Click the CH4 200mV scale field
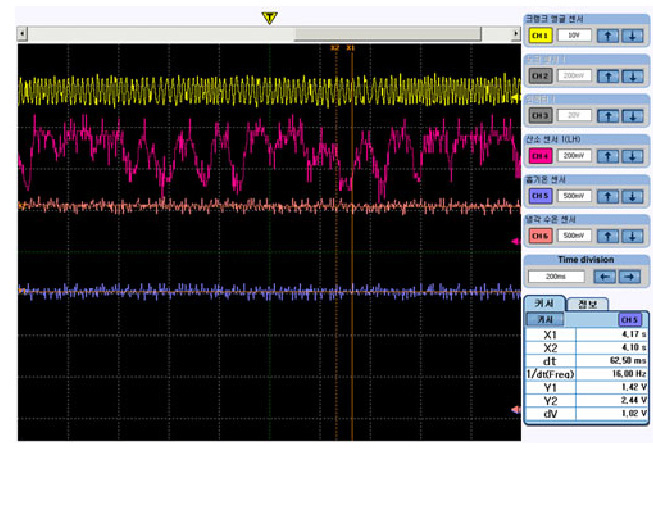This screenshot has height=512, width=653. (574, 155)
